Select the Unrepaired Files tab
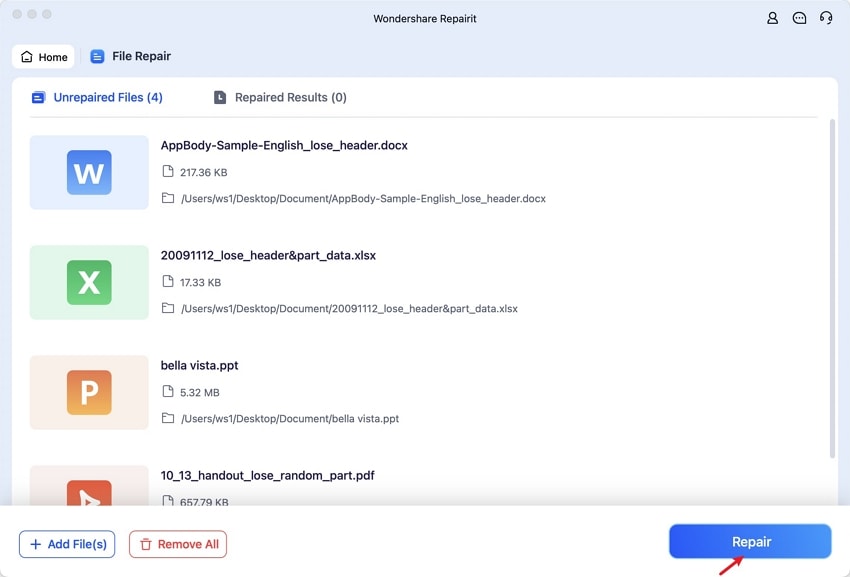The height and width of the screenshot is (577, 850). (x=97, y=98)
